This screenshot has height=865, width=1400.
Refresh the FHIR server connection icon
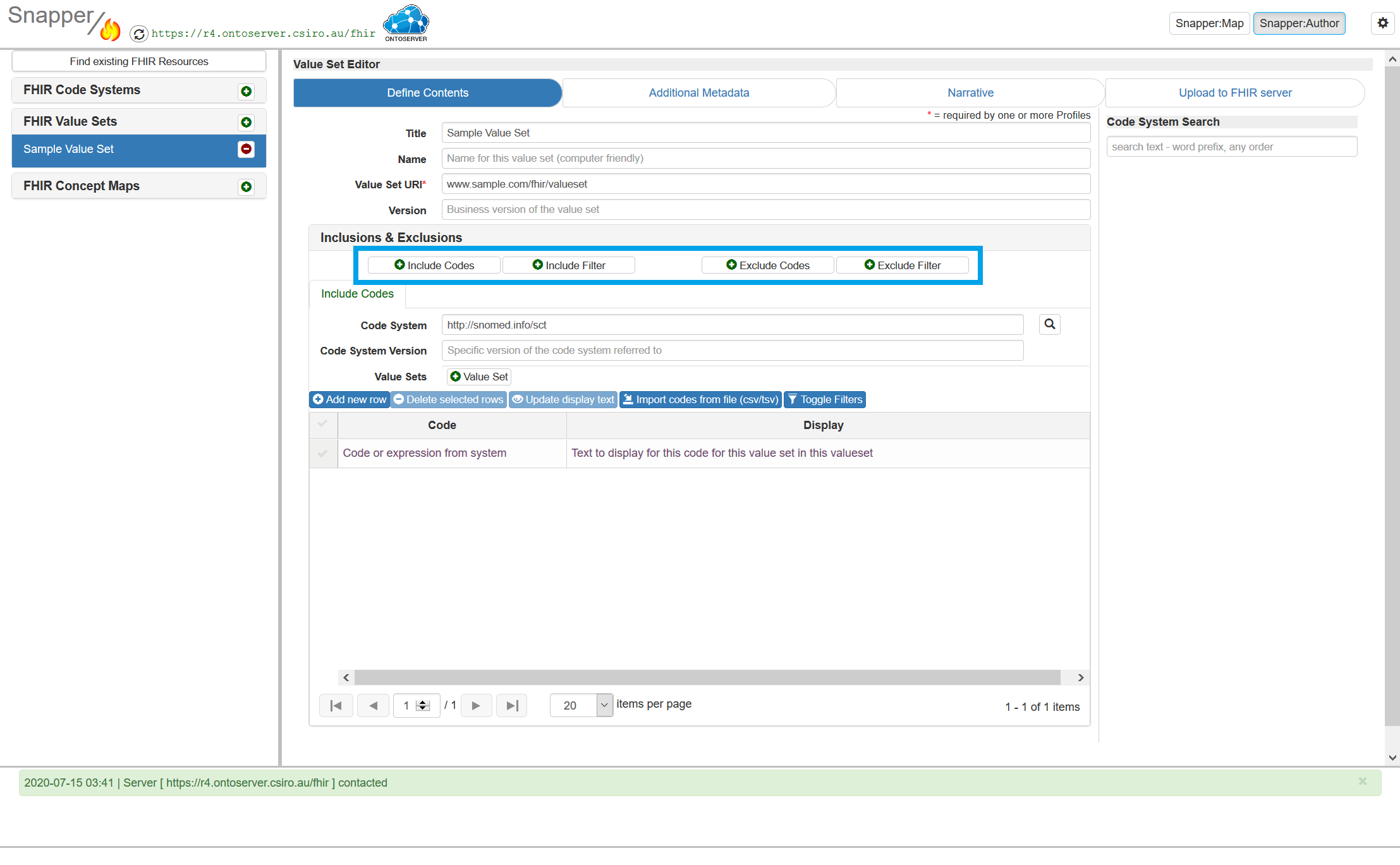click(x=139, y=33)
